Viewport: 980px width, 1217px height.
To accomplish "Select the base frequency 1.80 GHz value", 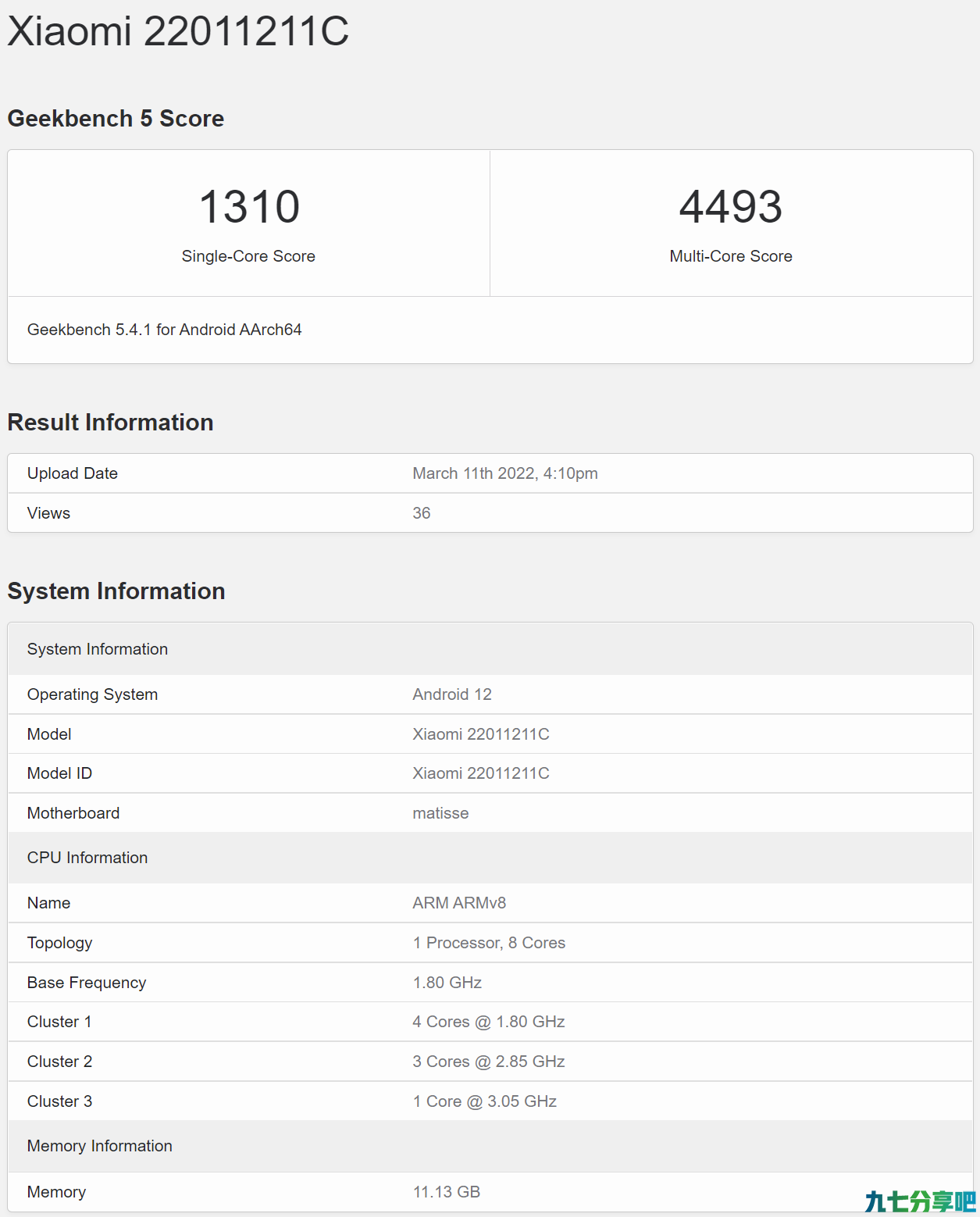I will click(447, 983).
